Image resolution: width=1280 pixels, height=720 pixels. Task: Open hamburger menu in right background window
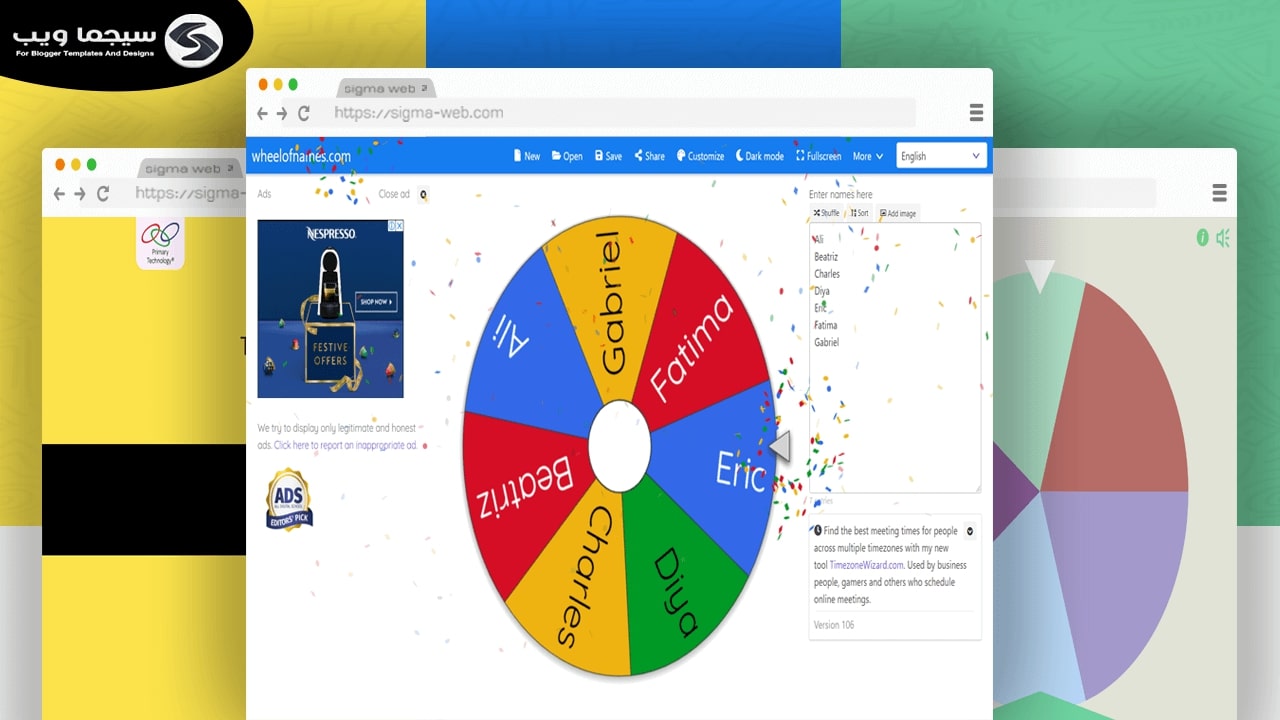(x=1219, y=193)
